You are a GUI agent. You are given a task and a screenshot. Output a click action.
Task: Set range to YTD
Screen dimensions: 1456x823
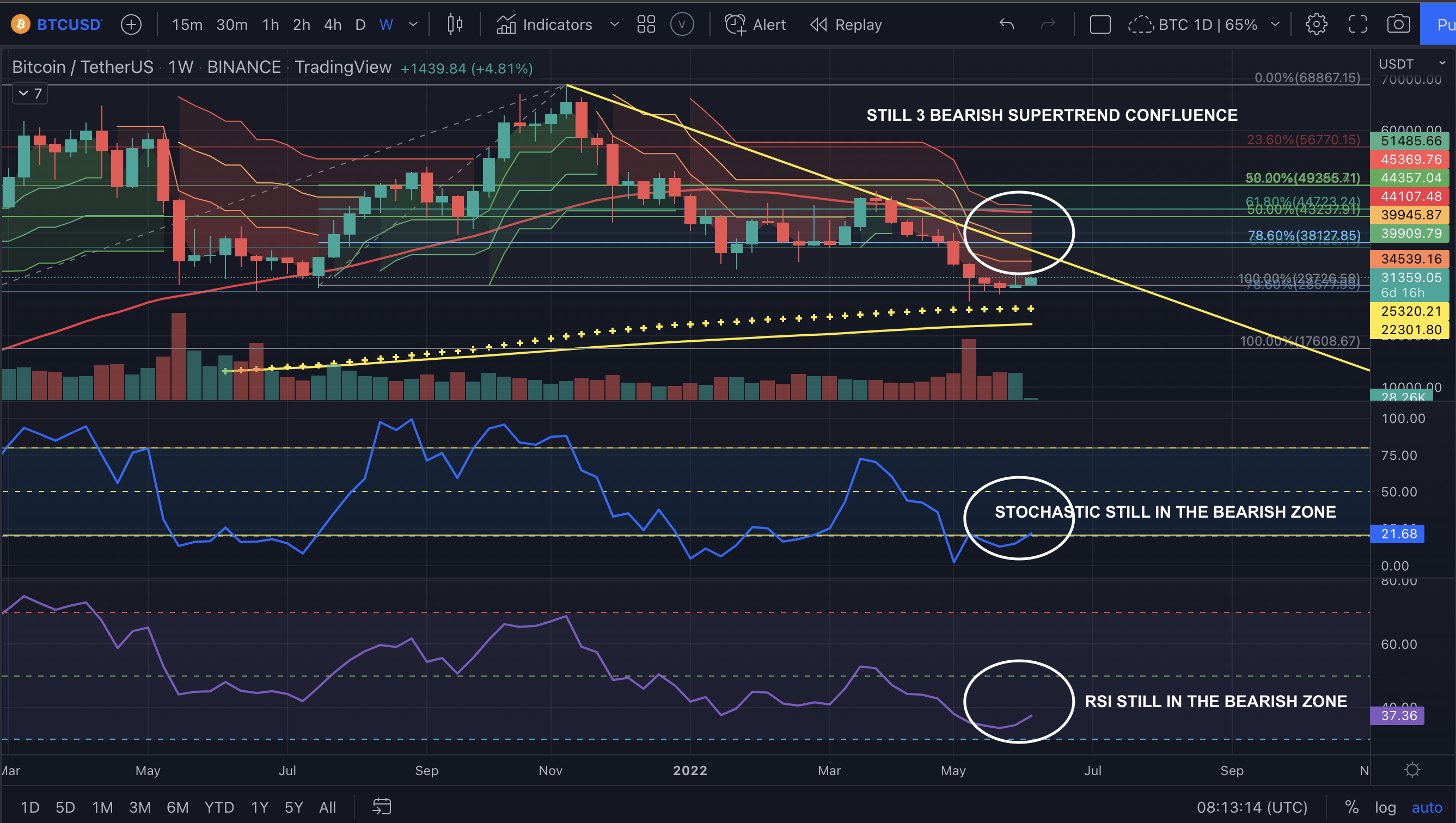[x=219, y=807]
